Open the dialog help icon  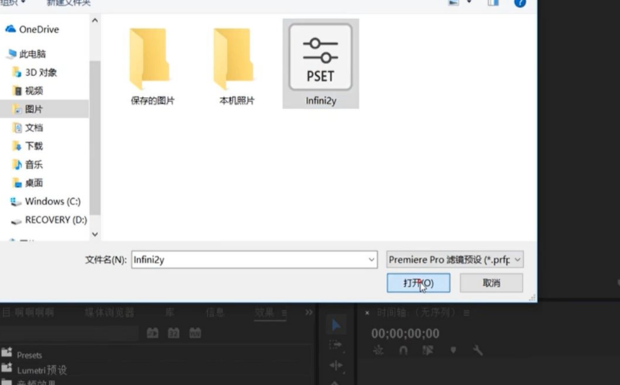pyautogui.click(x=520, y=2)
